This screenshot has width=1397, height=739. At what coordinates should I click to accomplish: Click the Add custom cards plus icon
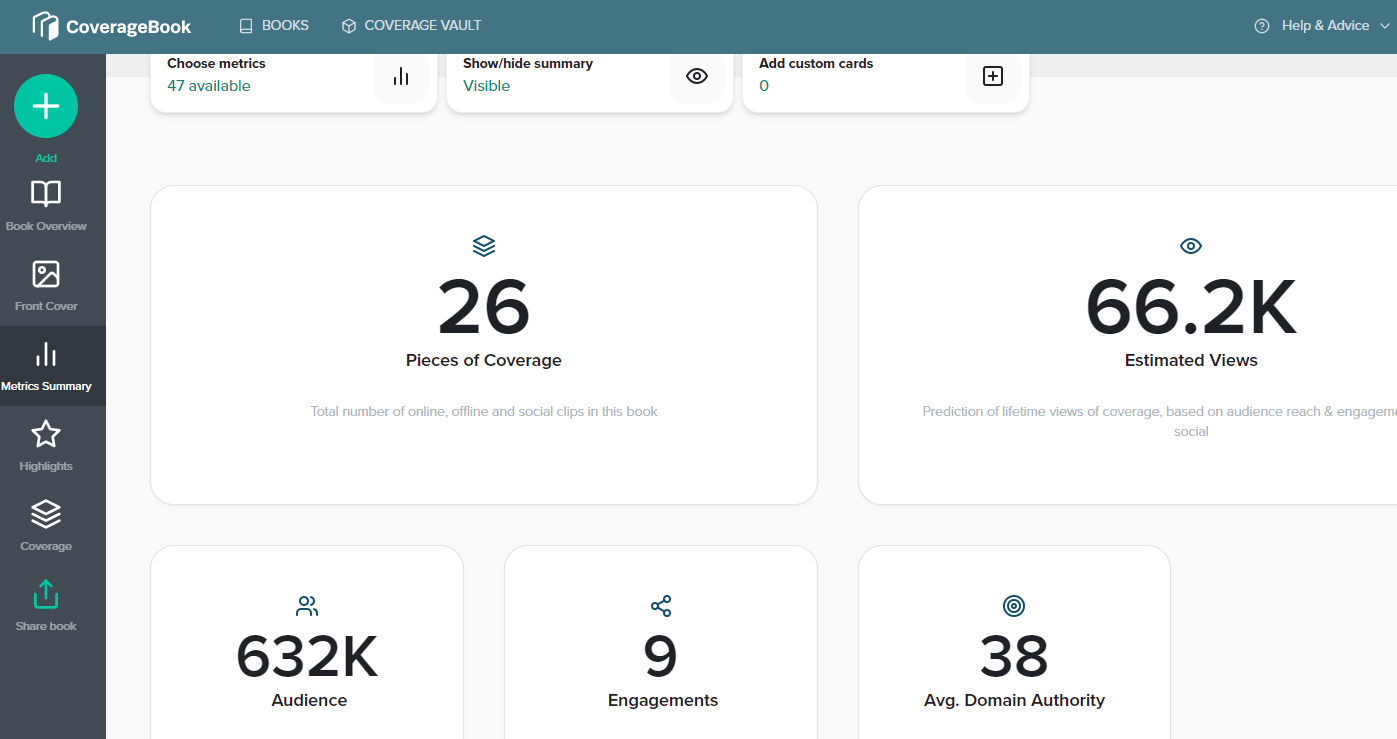(x=993, y=76)
